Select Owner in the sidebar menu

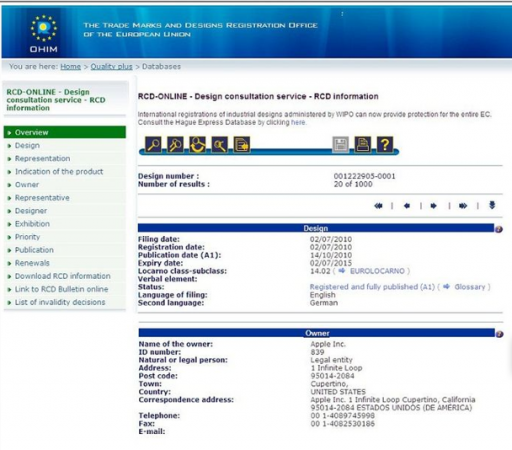[x=27, y=184]
